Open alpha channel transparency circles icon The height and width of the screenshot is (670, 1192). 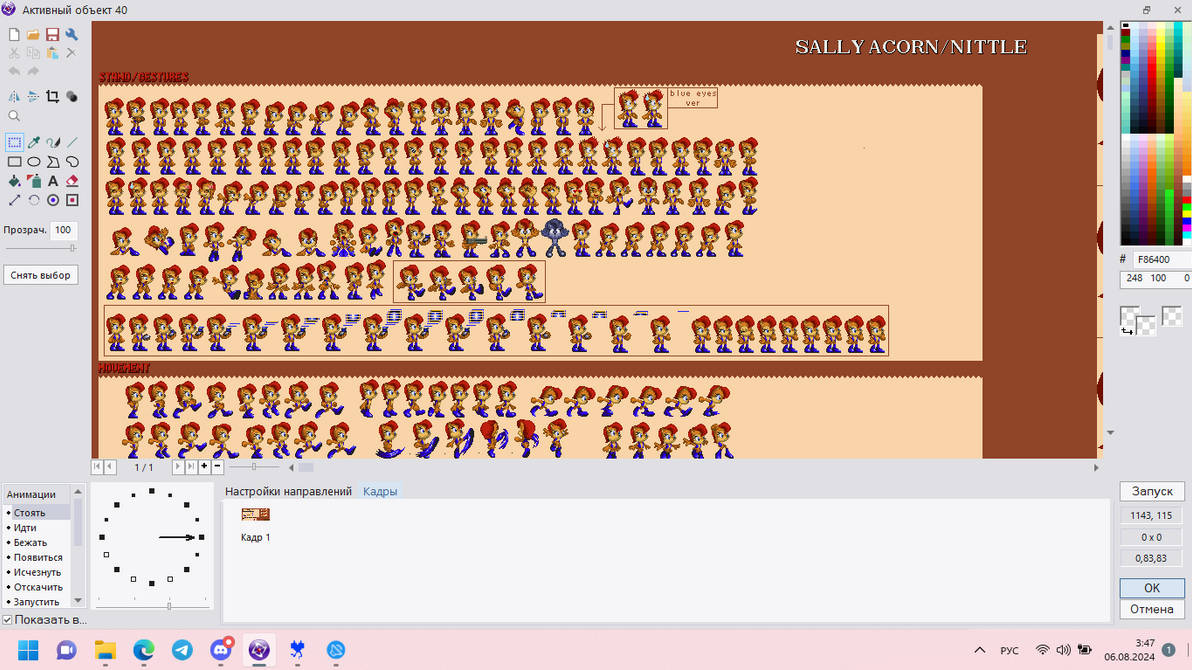click(71, 97)
